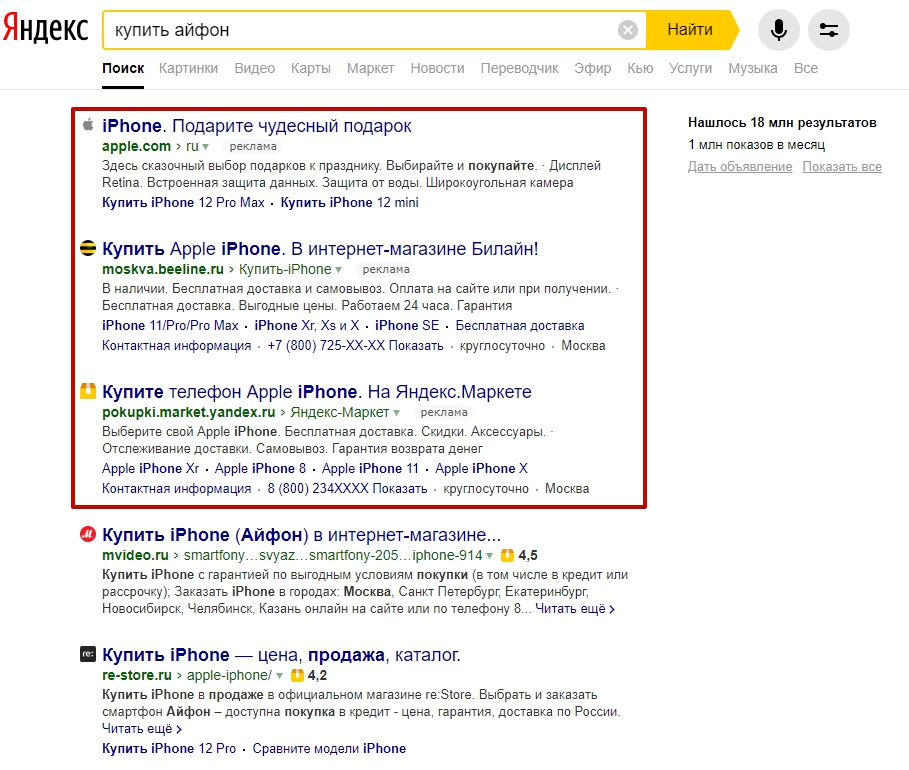The height and width of the screenshot is (770, 909).
Task: Click the "Купить iPhone 12 mini" sitelink
Action: click(350, 202)
